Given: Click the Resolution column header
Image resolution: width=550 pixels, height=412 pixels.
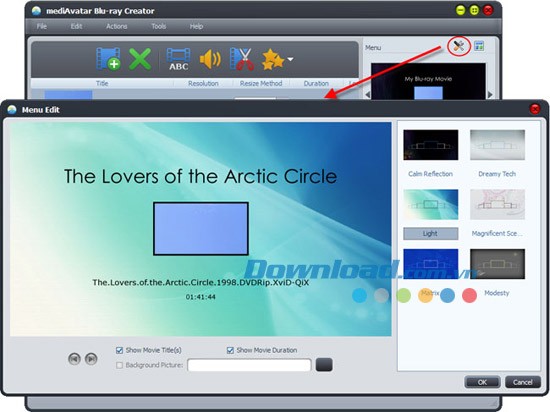Looking at the screenshot, I should [x=203, y=83].
